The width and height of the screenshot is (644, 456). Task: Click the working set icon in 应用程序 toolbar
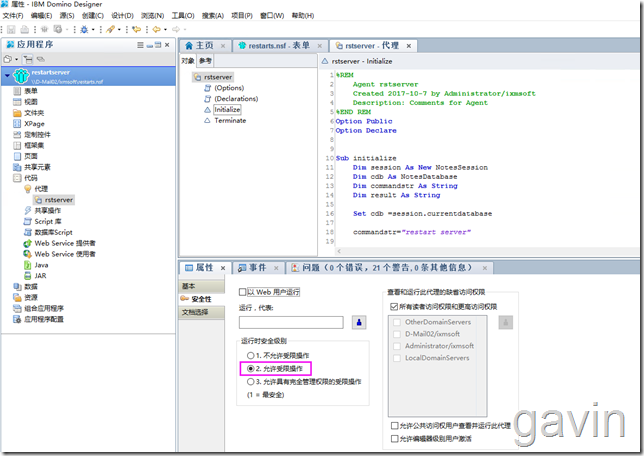(7, 59)
